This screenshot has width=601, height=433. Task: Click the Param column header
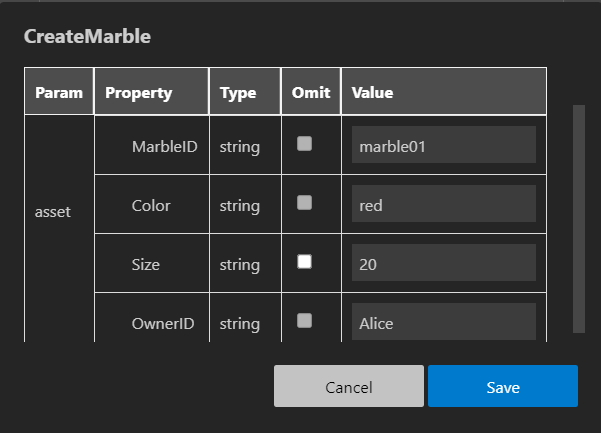(58, 93)
